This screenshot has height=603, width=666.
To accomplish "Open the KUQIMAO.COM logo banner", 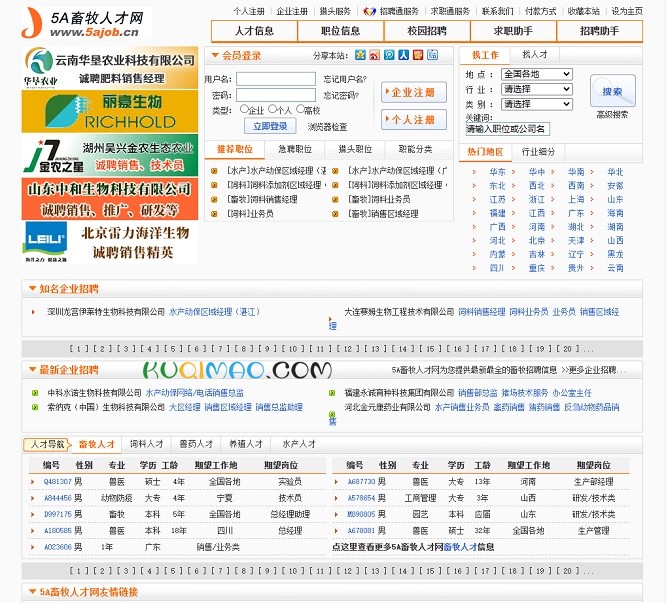I will (x=237, y=370).
